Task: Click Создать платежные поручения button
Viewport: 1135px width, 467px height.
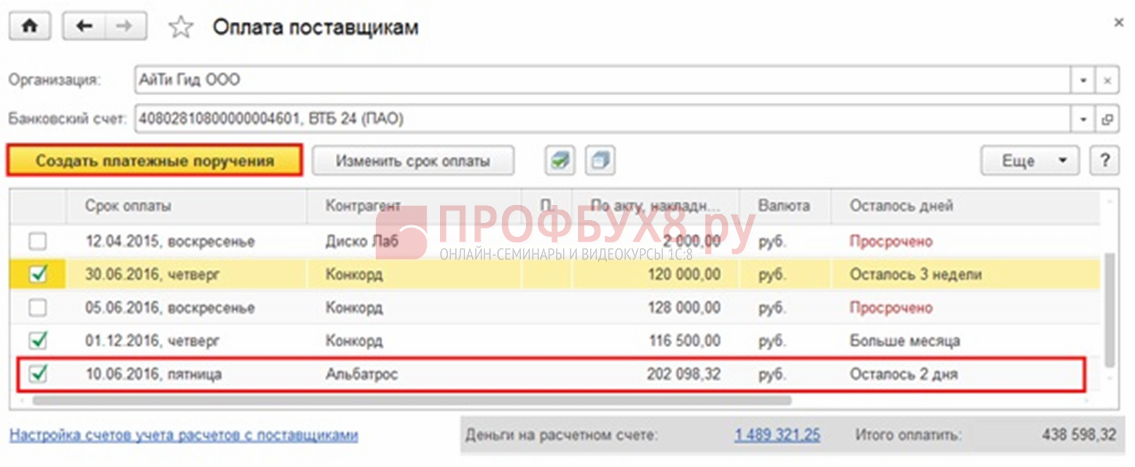Action: pyautogui.click(x=154, y=160)
